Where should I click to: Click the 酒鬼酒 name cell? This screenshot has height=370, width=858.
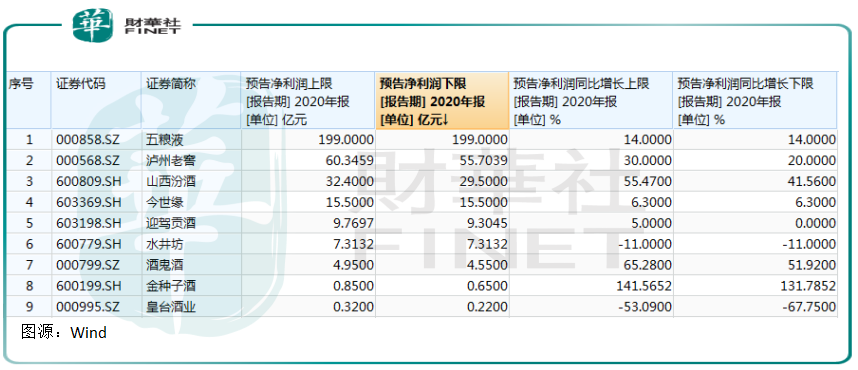tap(191, 266)
